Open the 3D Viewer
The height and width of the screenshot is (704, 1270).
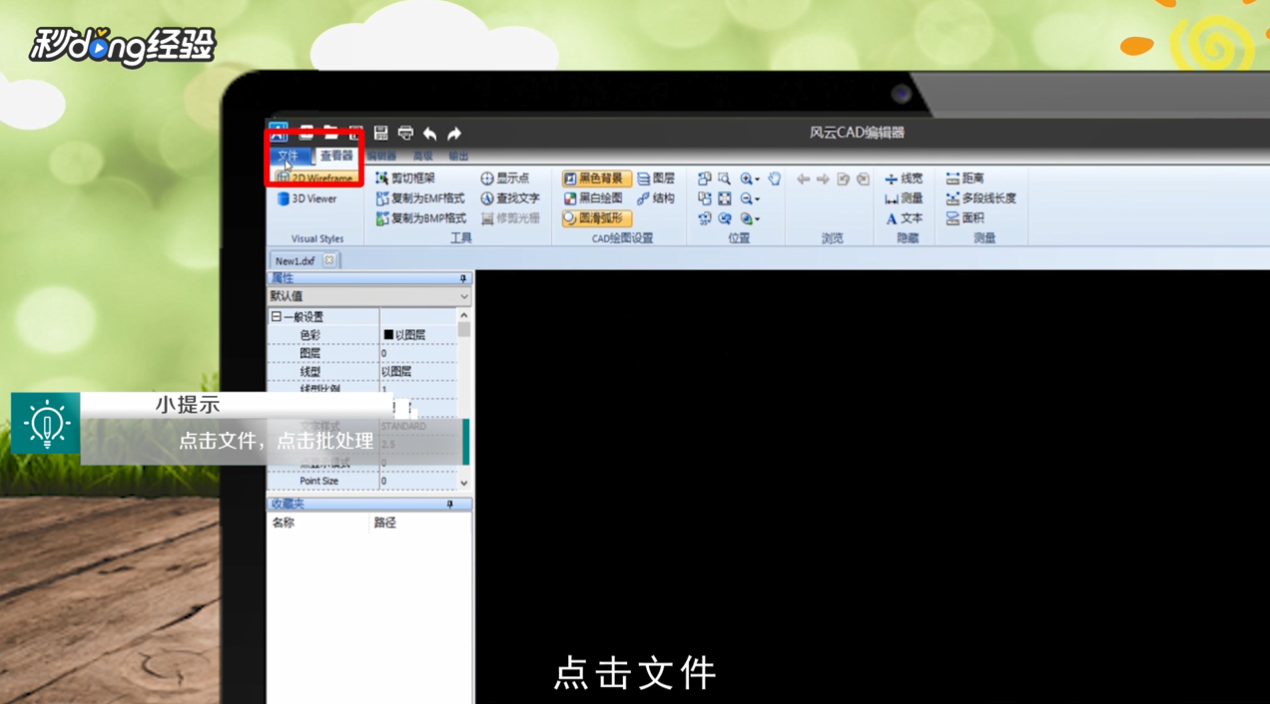coord(307,199)
